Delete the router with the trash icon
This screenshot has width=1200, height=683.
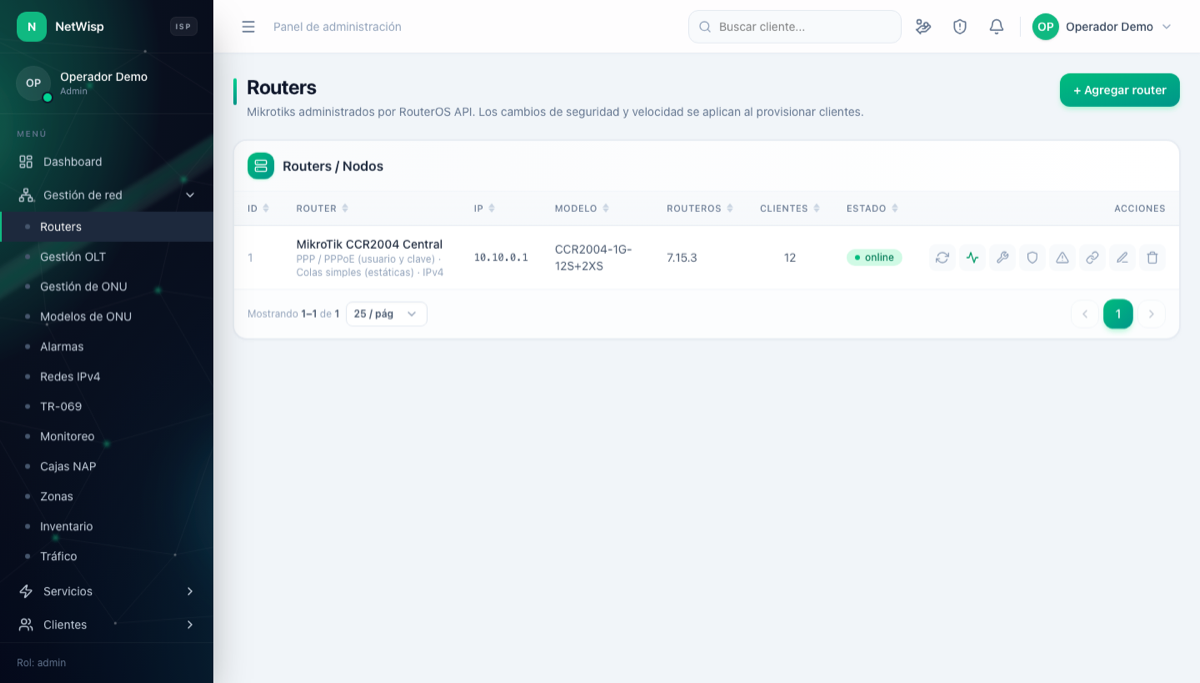tap(1152, 258)
